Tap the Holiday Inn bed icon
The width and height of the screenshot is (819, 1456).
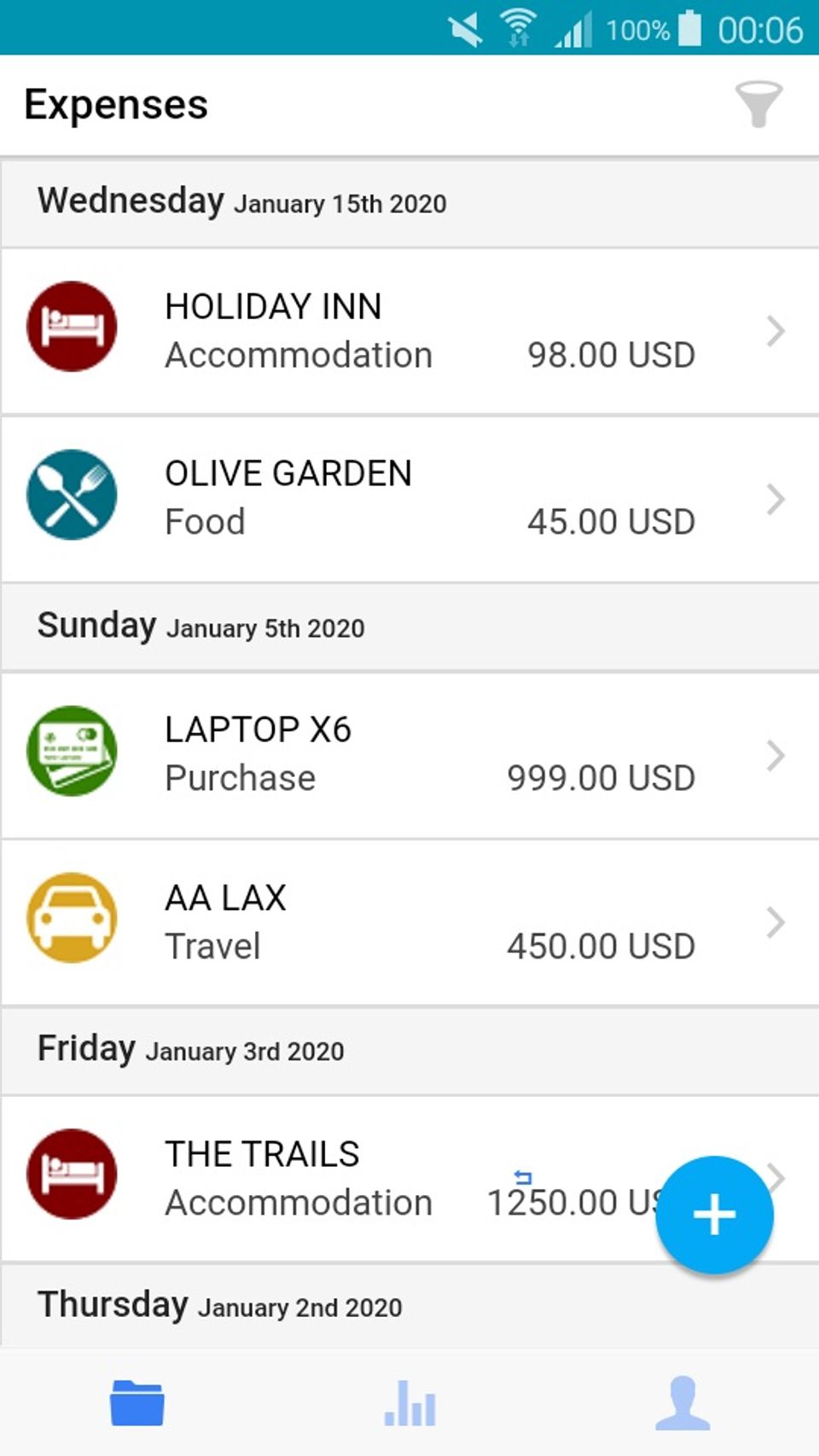[72, 327]
